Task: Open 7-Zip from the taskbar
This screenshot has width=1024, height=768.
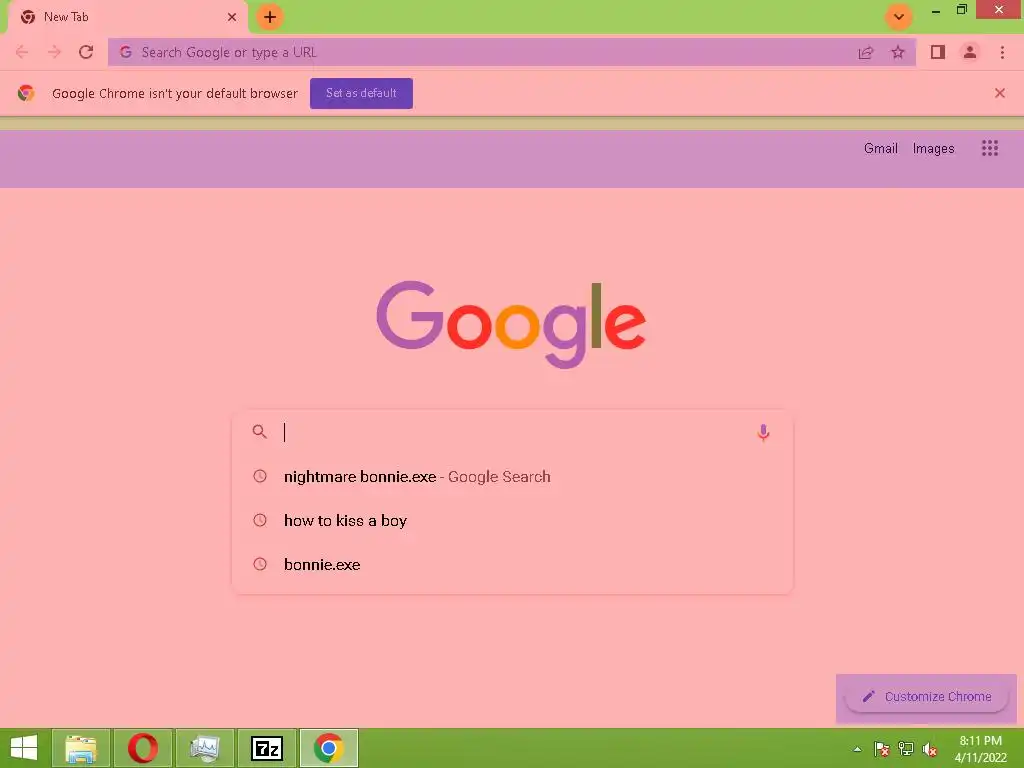Action: (x=267, y=748)
